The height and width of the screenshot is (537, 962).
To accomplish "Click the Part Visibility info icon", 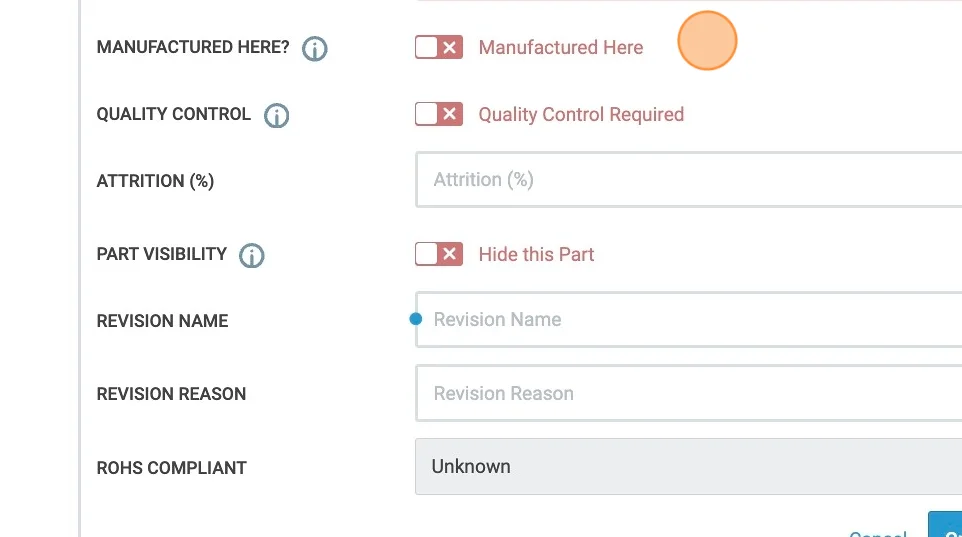I will 252,255.
